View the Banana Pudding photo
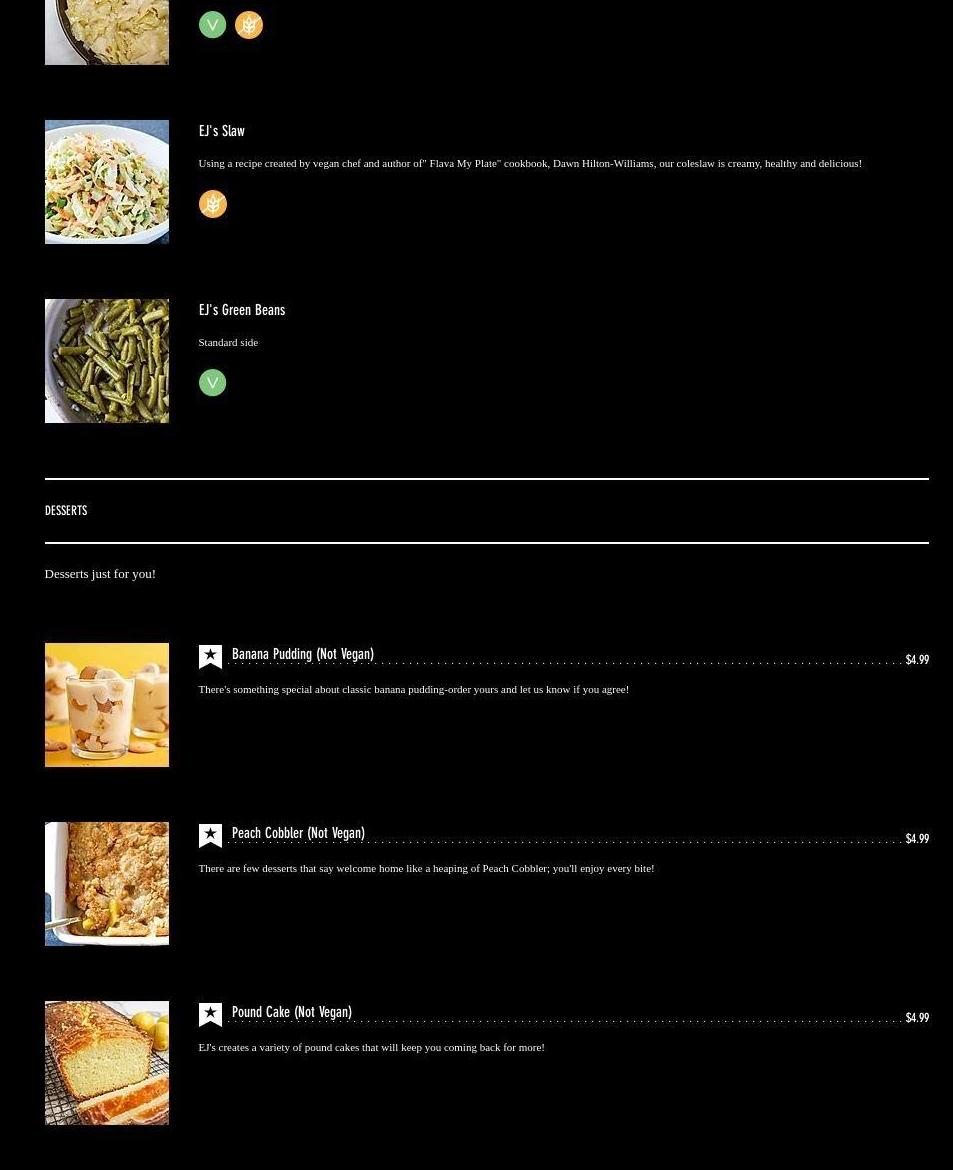This screenshot has height=1170, width=953. coord(107,705)
